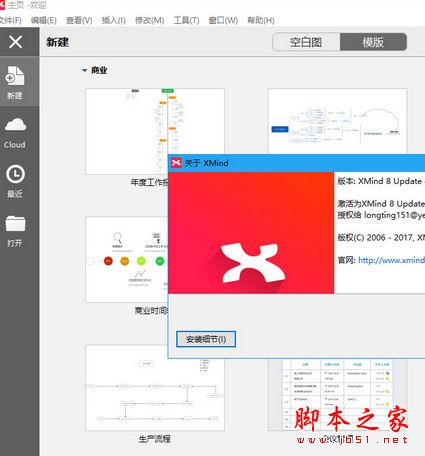Image resolution: width=425 pixels, height=456 pixels.
Task: Open the 查看(V) menu
Action: pos(79,20)
